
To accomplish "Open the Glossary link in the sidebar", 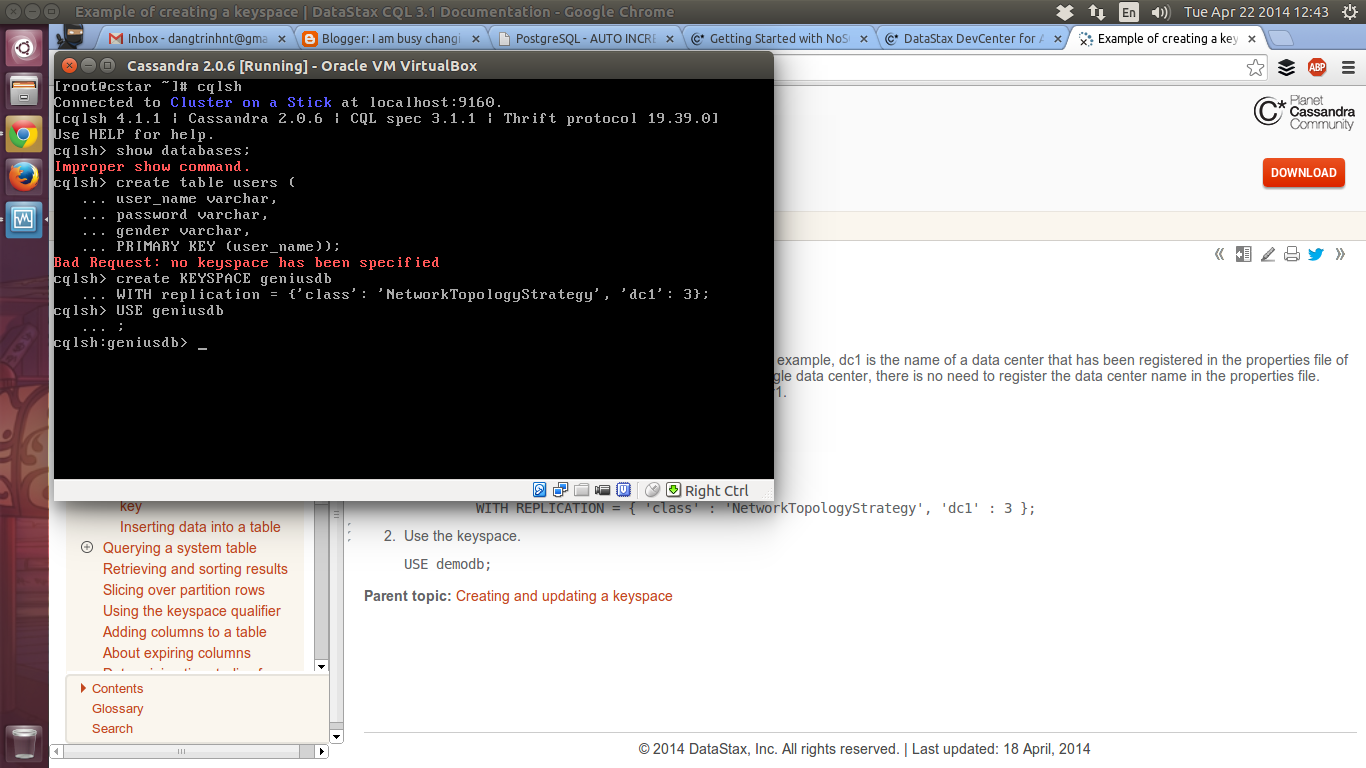I will click(118, 709).
